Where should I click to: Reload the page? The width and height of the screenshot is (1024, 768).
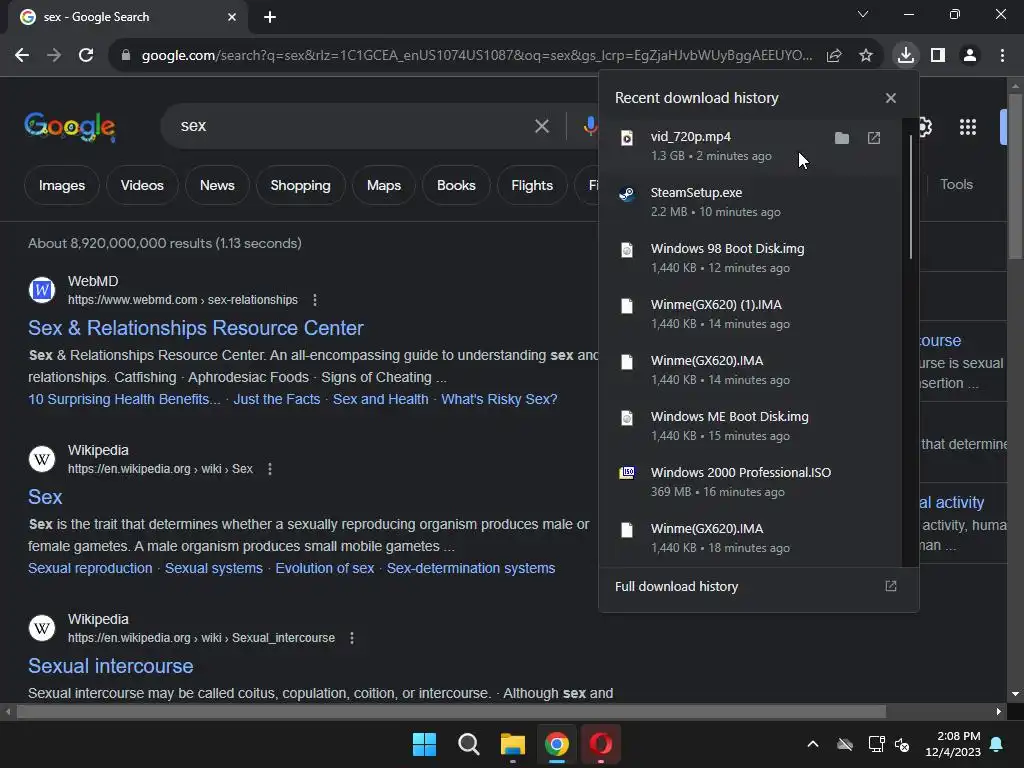(x=86, y=55)
